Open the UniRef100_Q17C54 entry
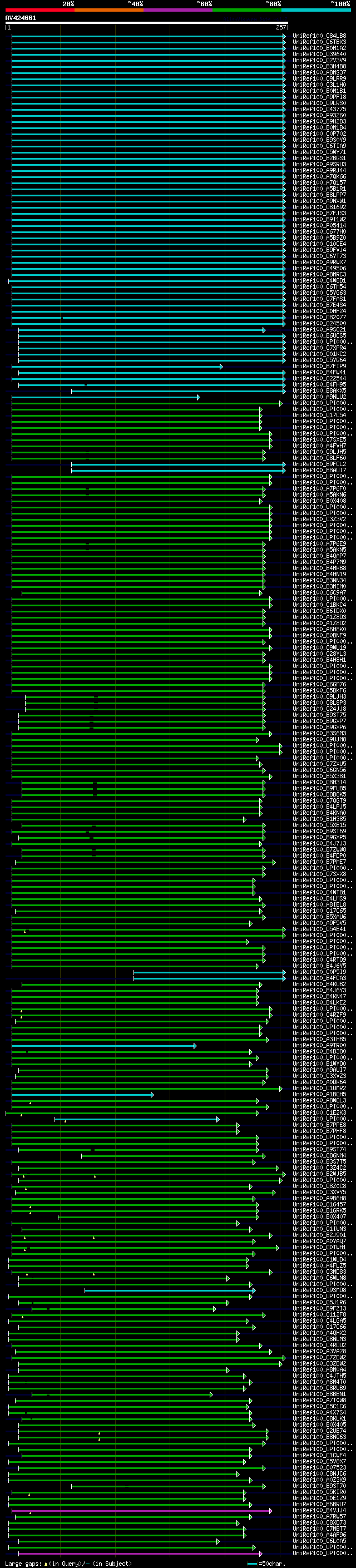The height and width of the screenshot is (1568, 356). [319, 415]
